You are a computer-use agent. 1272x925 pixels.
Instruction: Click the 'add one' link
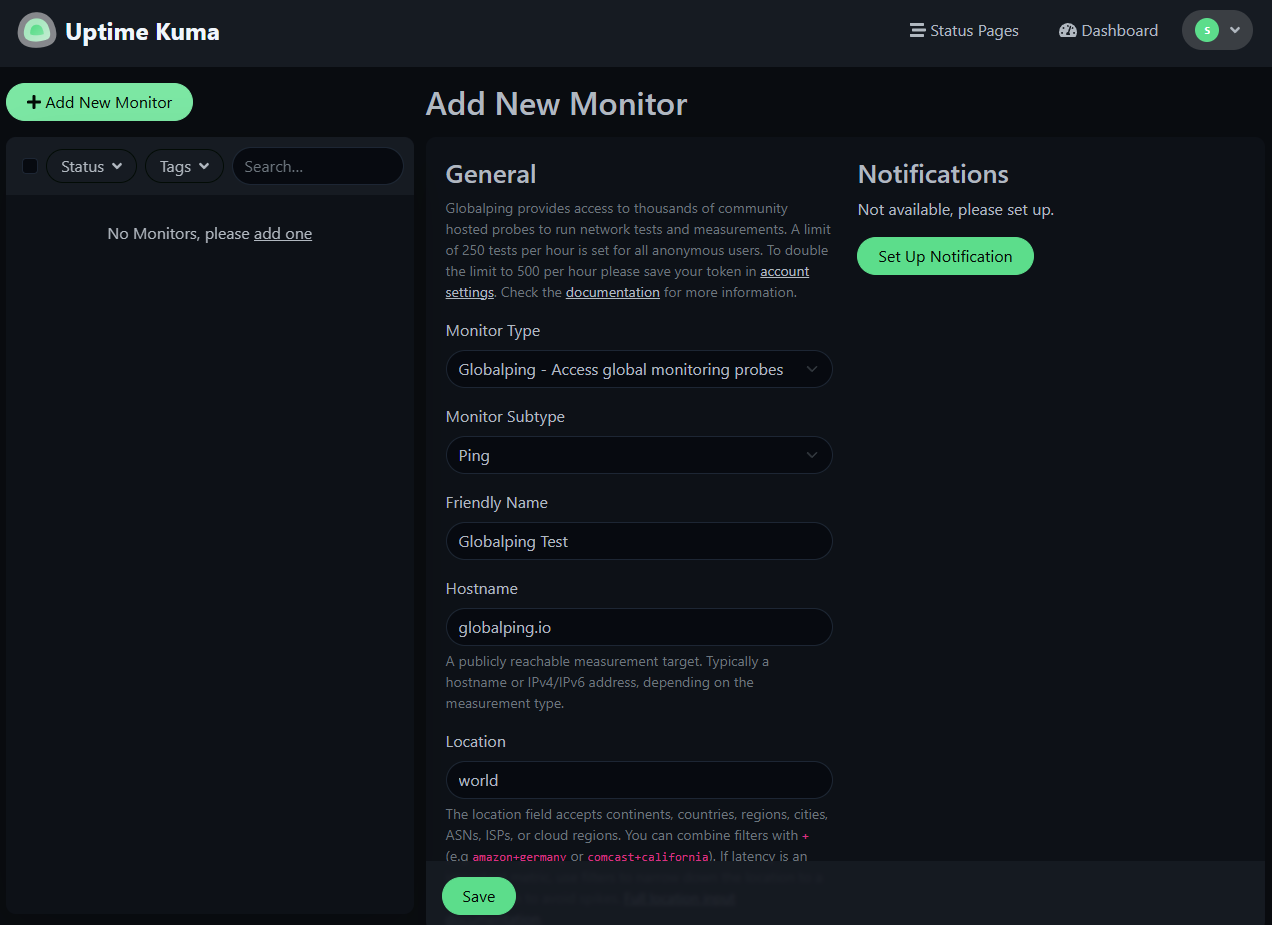click(283, 233)
